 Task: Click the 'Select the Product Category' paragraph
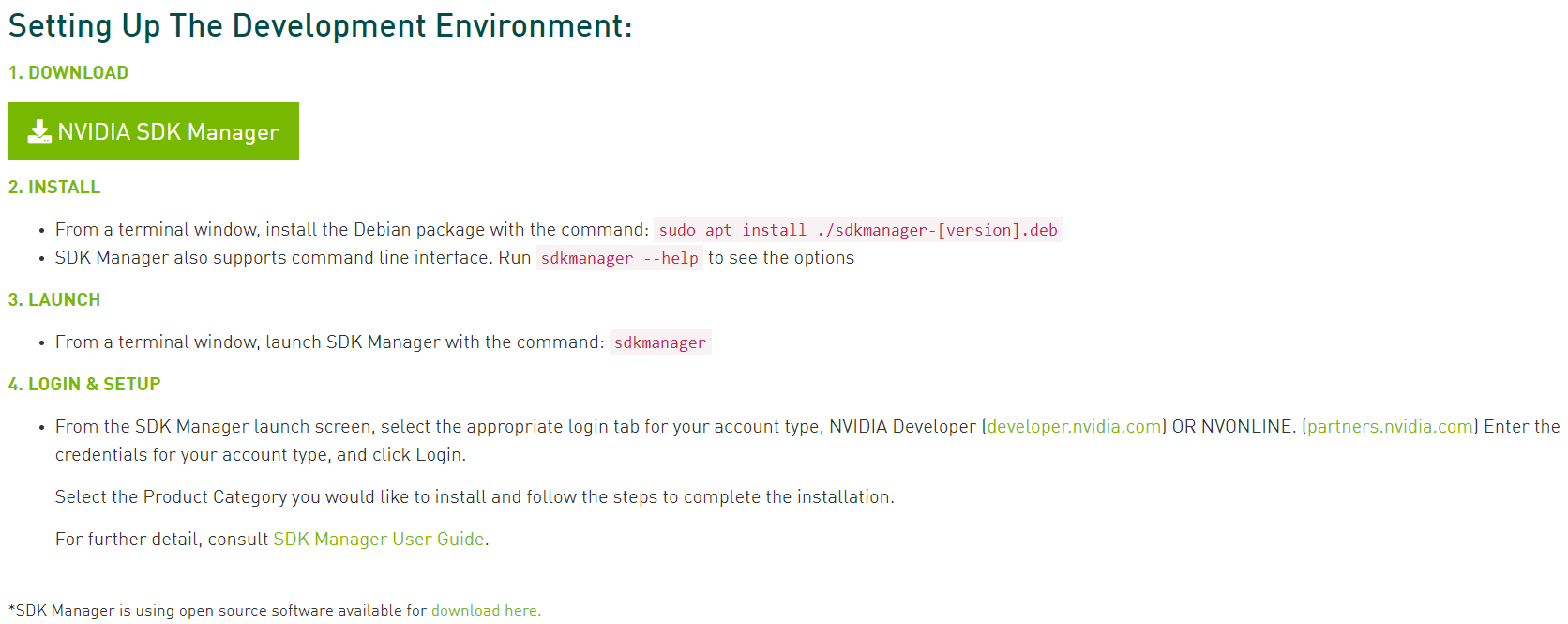point(475,496)
